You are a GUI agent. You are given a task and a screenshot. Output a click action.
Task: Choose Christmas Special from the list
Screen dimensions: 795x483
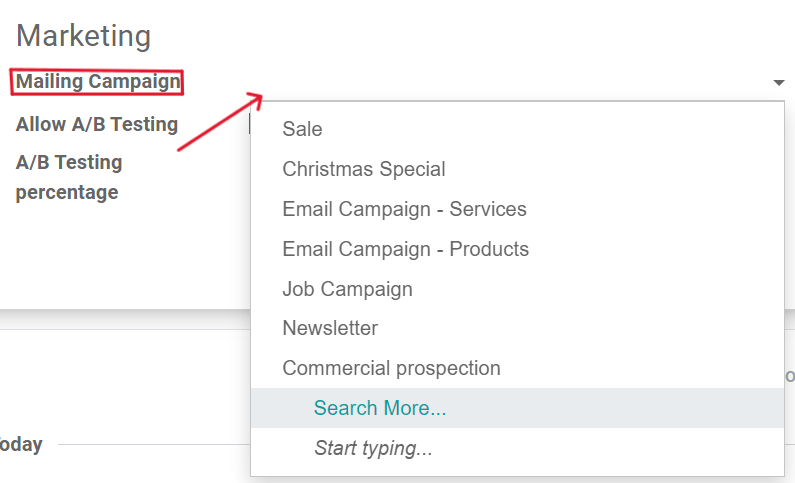[364, 169]
